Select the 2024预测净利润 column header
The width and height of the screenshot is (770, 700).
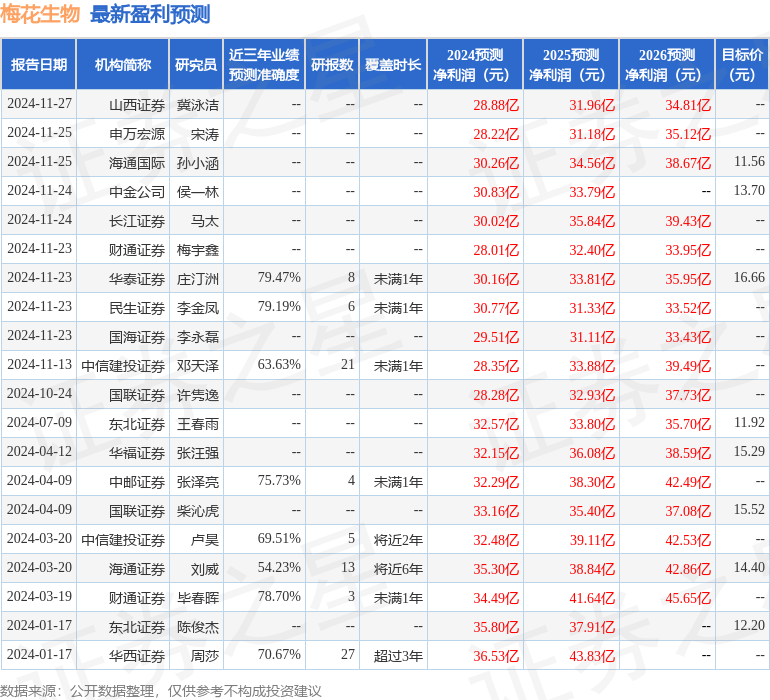475,64
